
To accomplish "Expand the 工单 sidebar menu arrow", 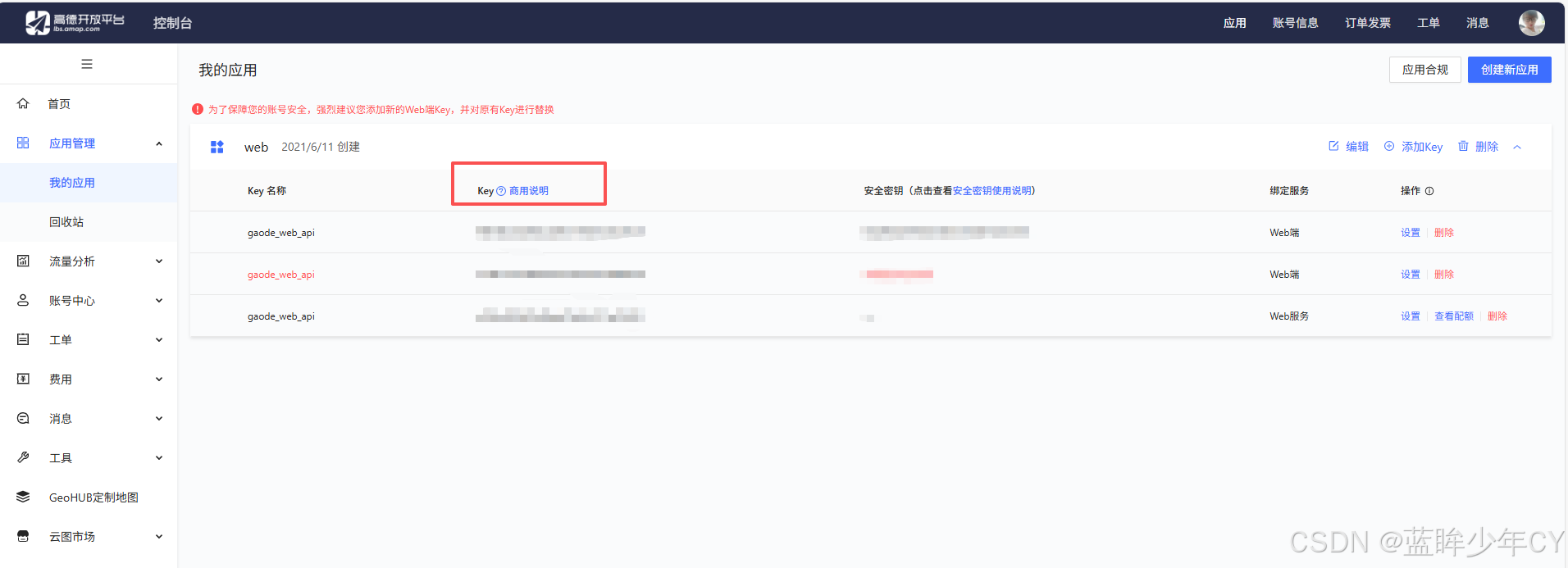I will [x=159, y=340].
